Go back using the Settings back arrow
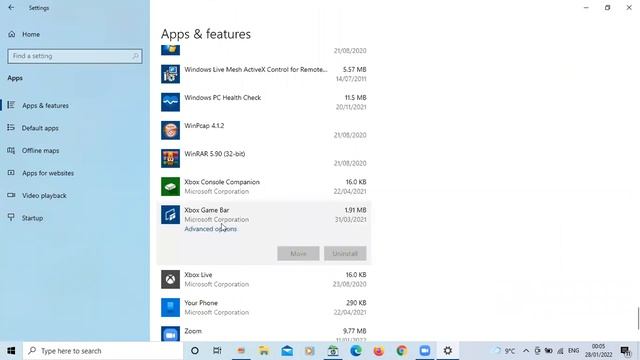The width and height of the screenshot is (640, 360). [11, 8]
